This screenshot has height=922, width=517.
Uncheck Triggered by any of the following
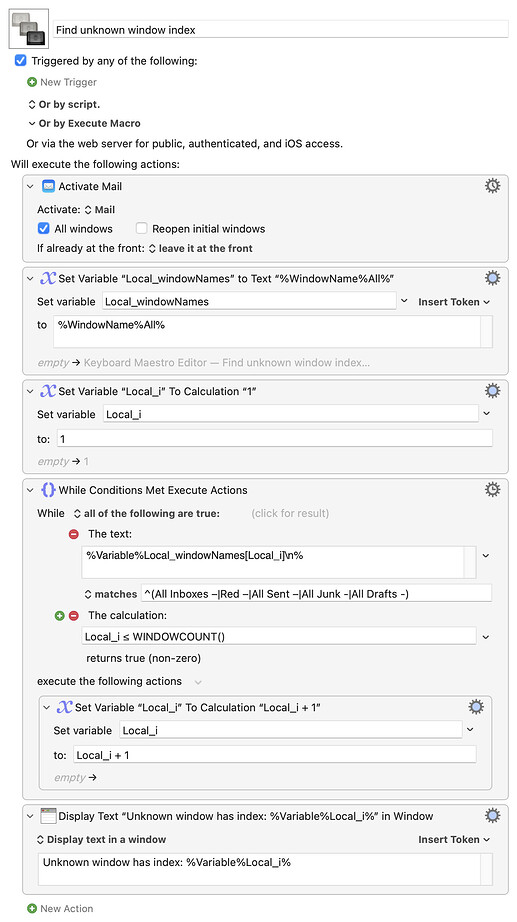21,60
